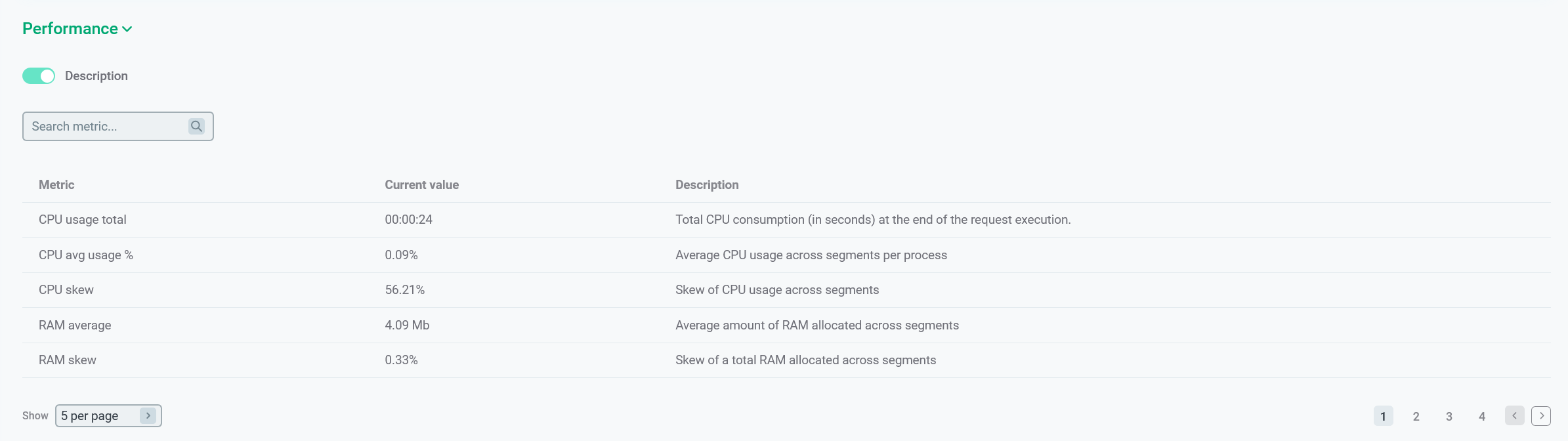This screenshot has width=1568, height=441.
Task: Open page 2 of the metrics table
Action: click(1416, 415)
